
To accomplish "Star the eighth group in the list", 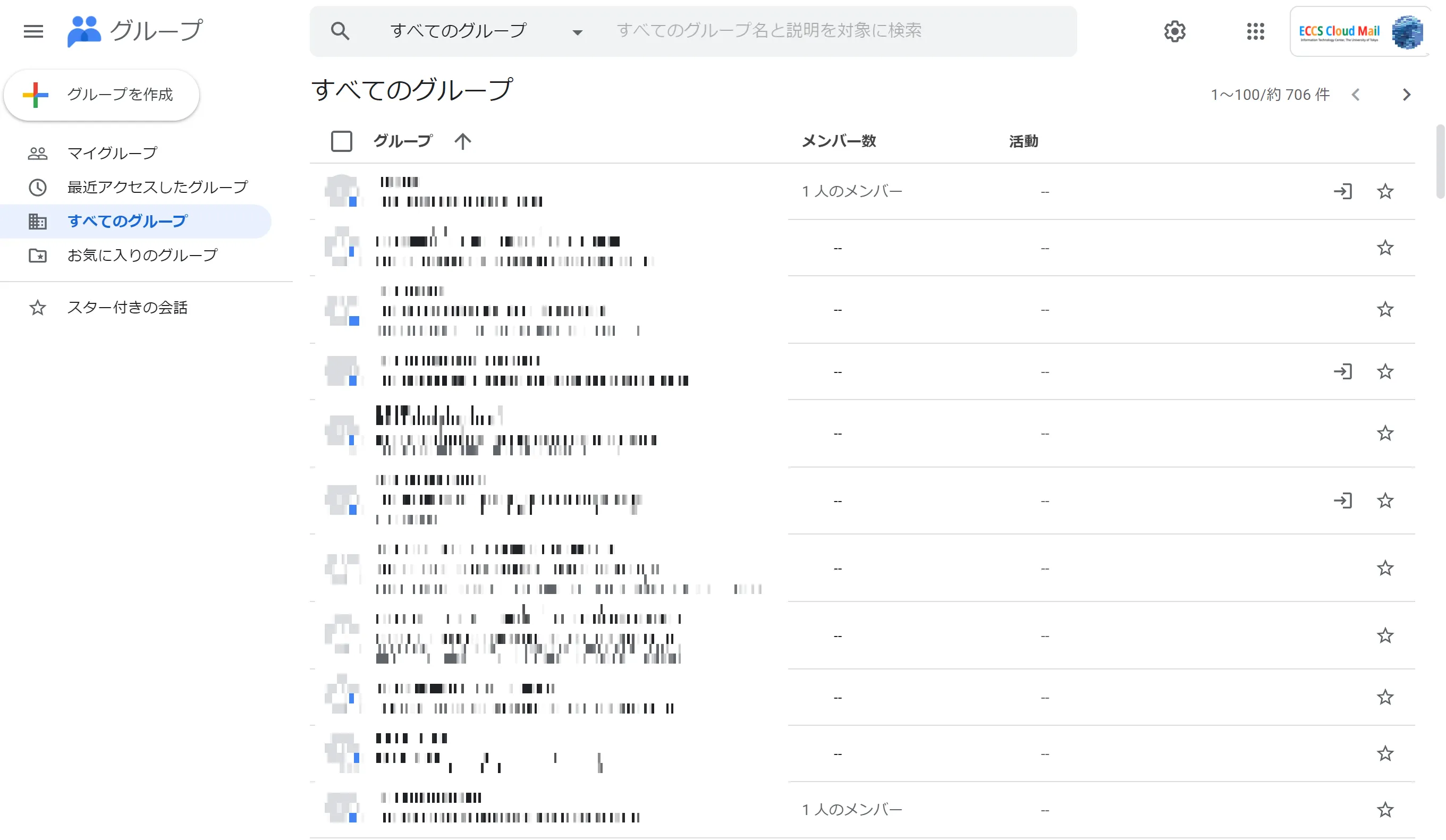I will [1384, 635].
